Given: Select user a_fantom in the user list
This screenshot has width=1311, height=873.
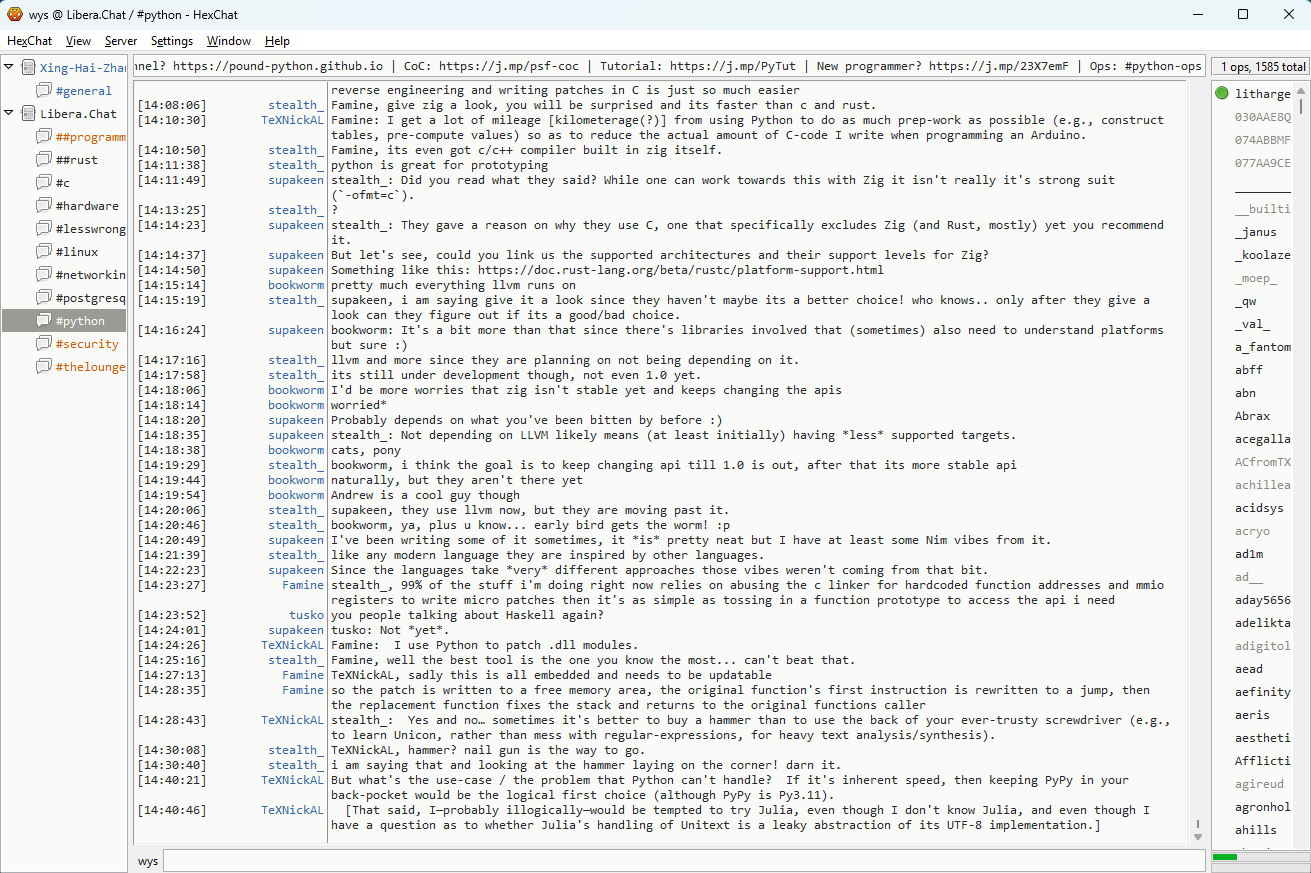Looking at the screenshot, I should coord(1263,347).
